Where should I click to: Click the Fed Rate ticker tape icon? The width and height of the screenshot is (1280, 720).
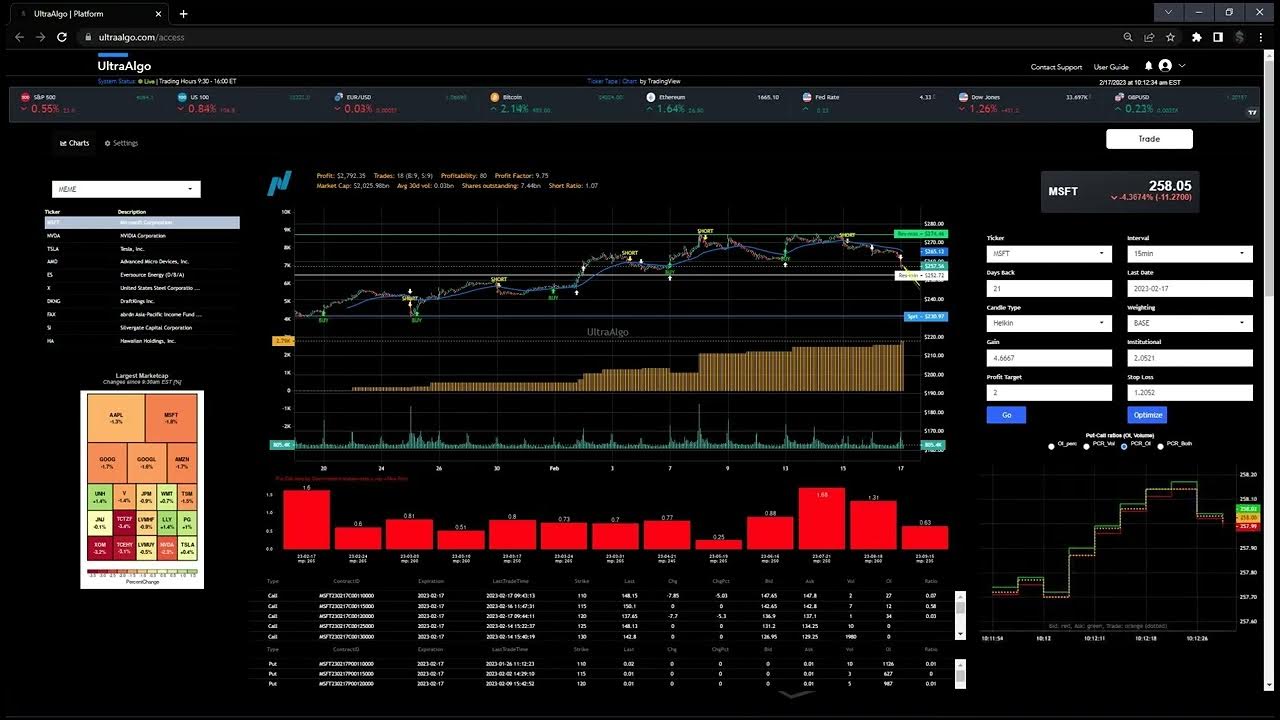[807, 97]
